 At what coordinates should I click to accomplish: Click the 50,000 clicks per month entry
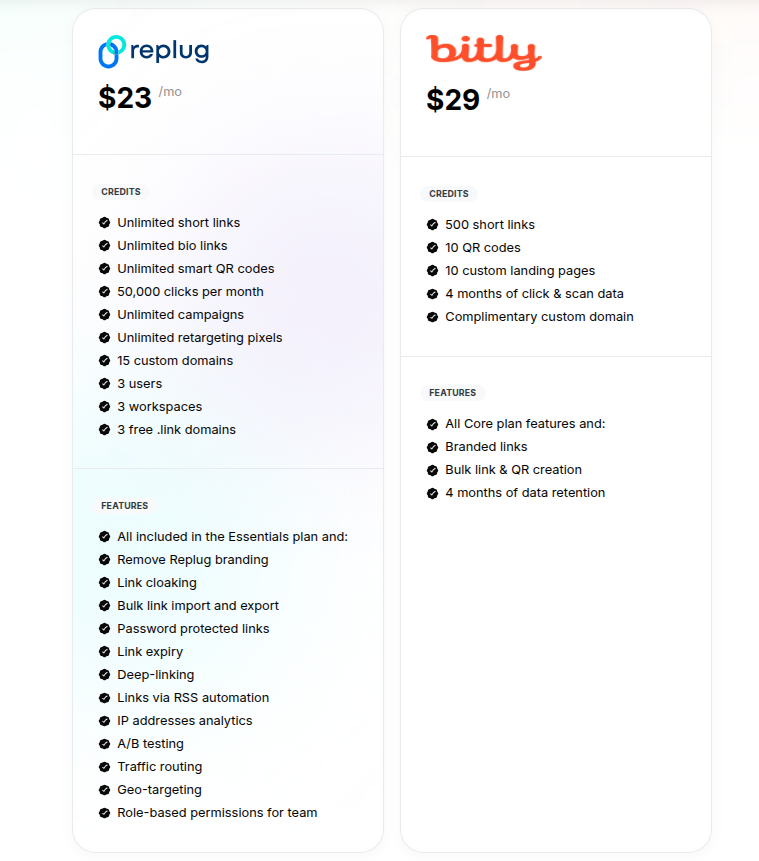point(190,291)
